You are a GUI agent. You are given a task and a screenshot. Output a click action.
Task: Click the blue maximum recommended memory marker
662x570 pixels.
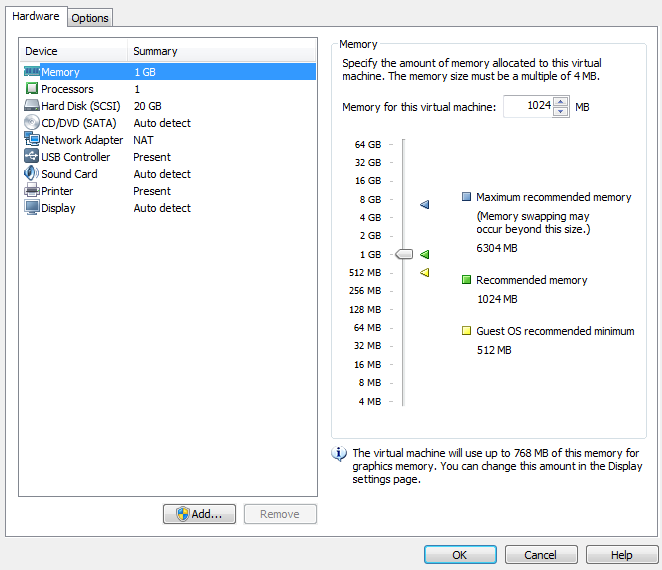pos(425,205)
